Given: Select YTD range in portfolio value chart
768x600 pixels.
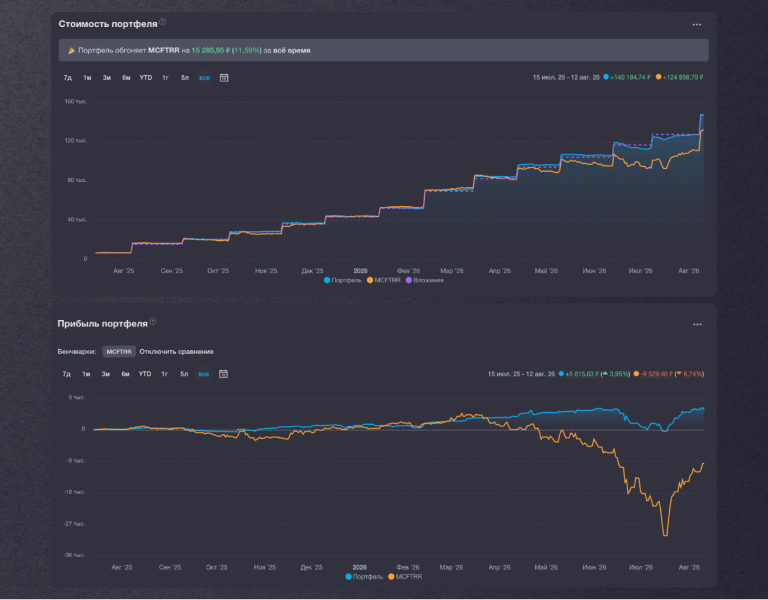Looking at the screenshot, I should pyautogui.click(x=145, y=78).
